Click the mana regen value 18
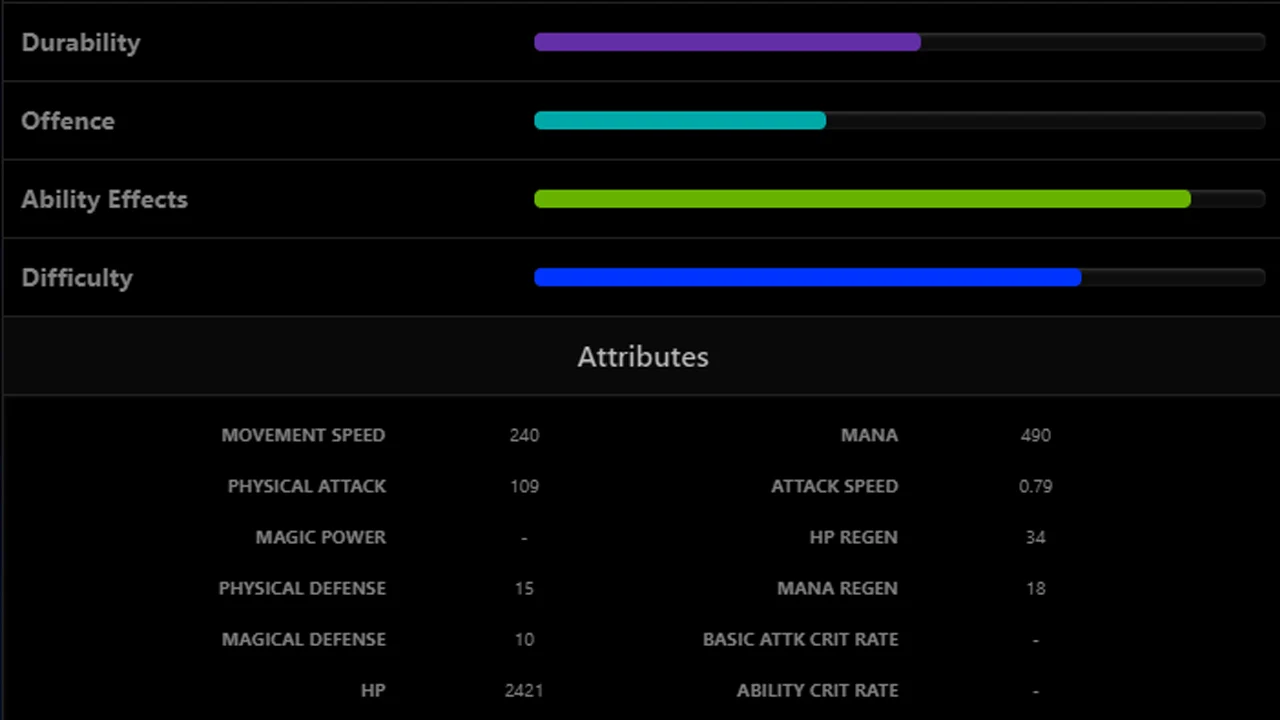The image size is (1280, 720). tap(1036, 588)
